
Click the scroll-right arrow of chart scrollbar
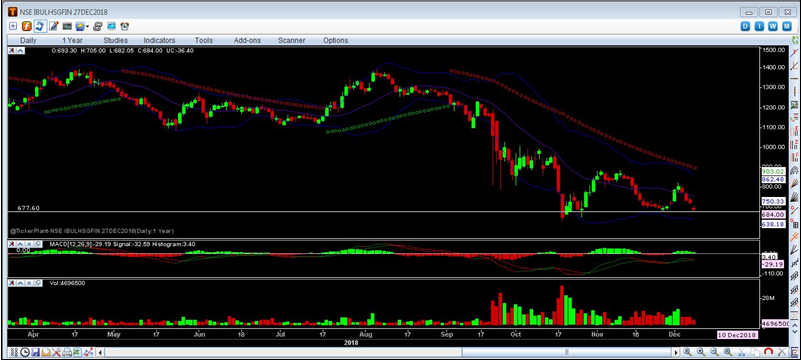coord(676,352)
